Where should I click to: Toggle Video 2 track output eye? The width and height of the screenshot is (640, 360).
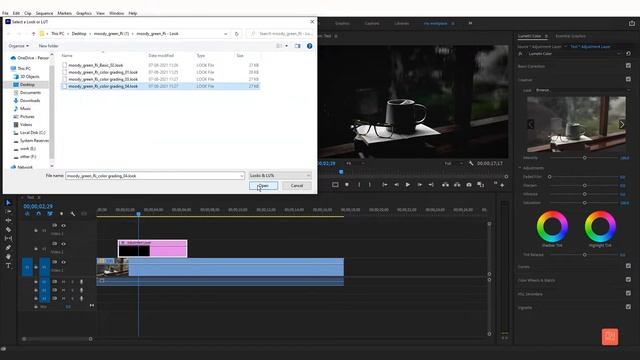pos(63,244)
